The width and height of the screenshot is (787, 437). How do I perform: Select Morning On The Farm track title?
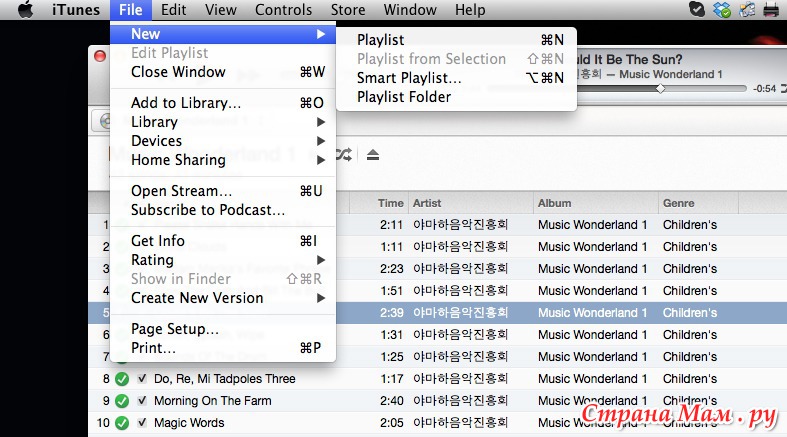pos(213,401)
